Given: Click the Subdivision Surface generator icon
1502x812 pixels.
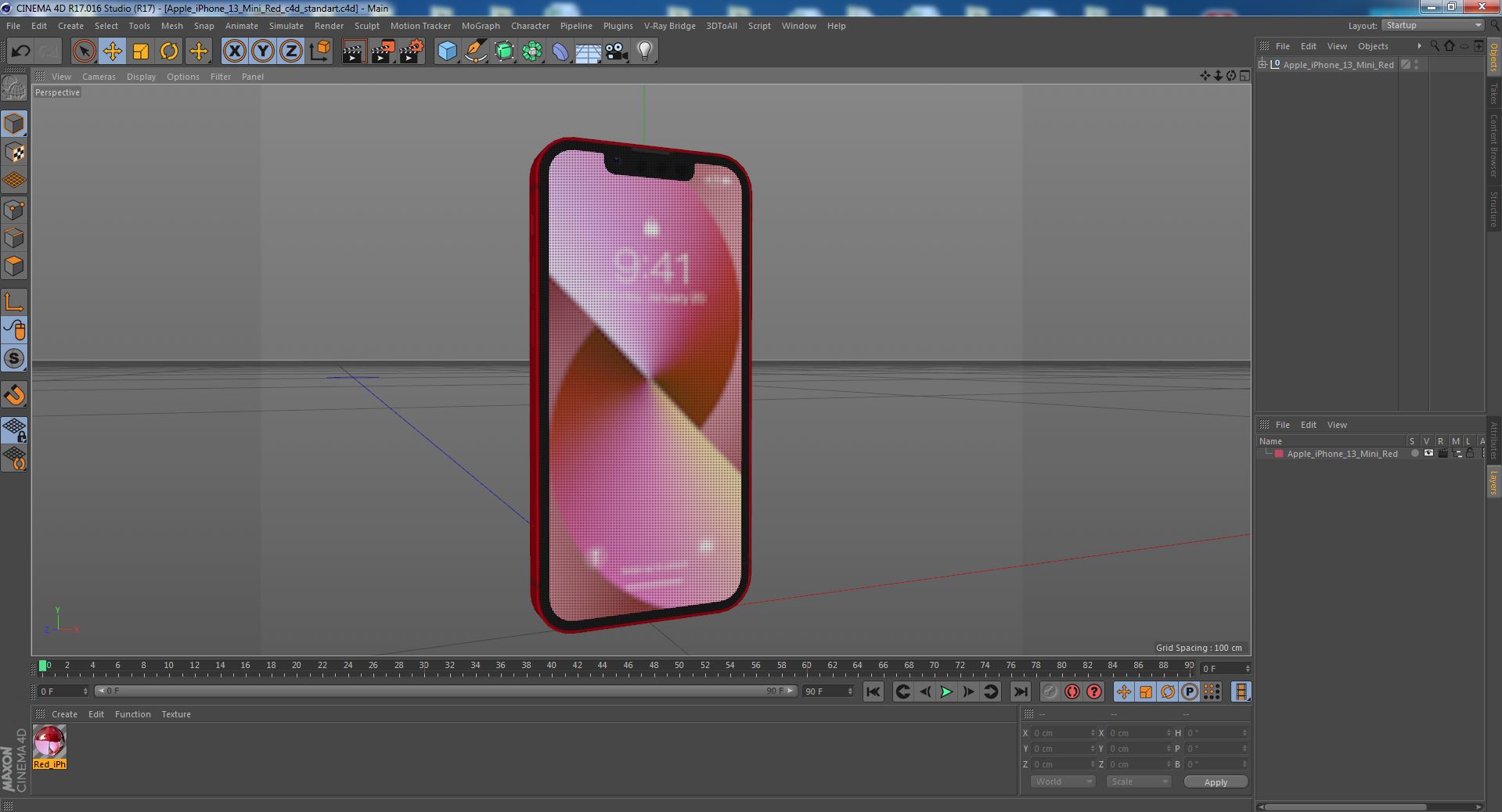Looking at the screenshot, I should point(504,52).
